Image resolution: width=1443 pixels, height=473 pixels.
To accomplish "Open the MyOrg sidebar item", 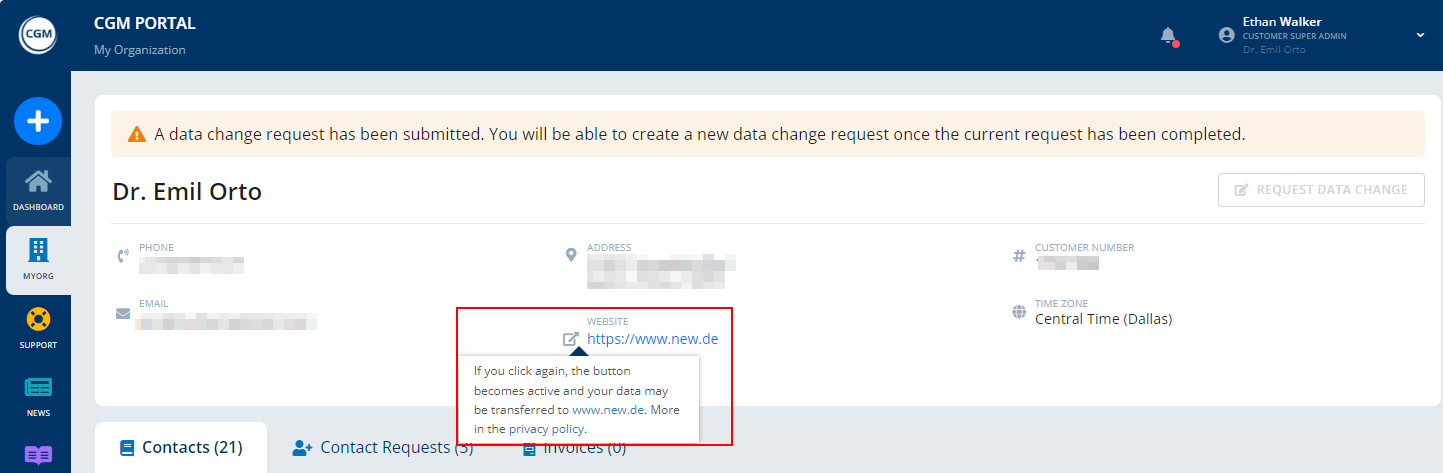I will click(38, 260).
